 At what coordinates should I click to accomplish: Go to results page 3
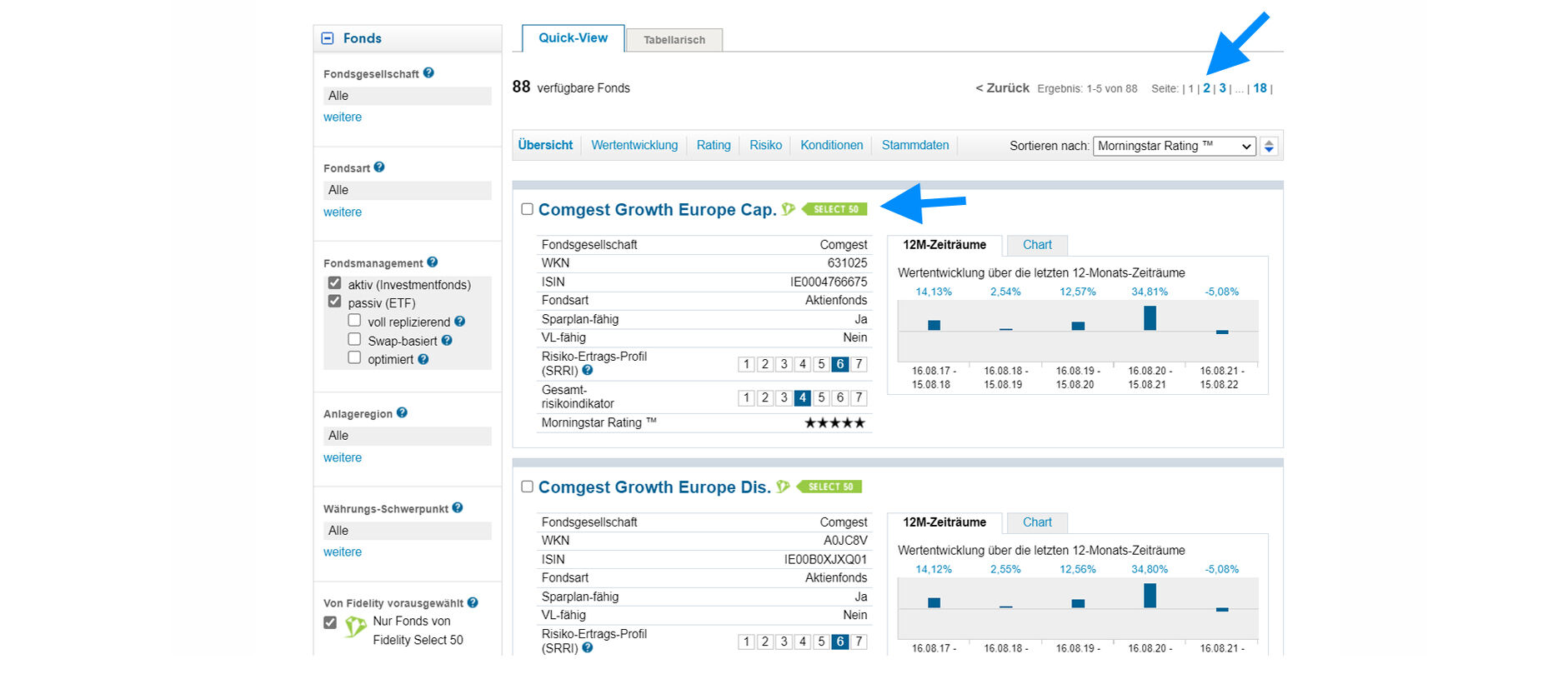[1223, 88]
